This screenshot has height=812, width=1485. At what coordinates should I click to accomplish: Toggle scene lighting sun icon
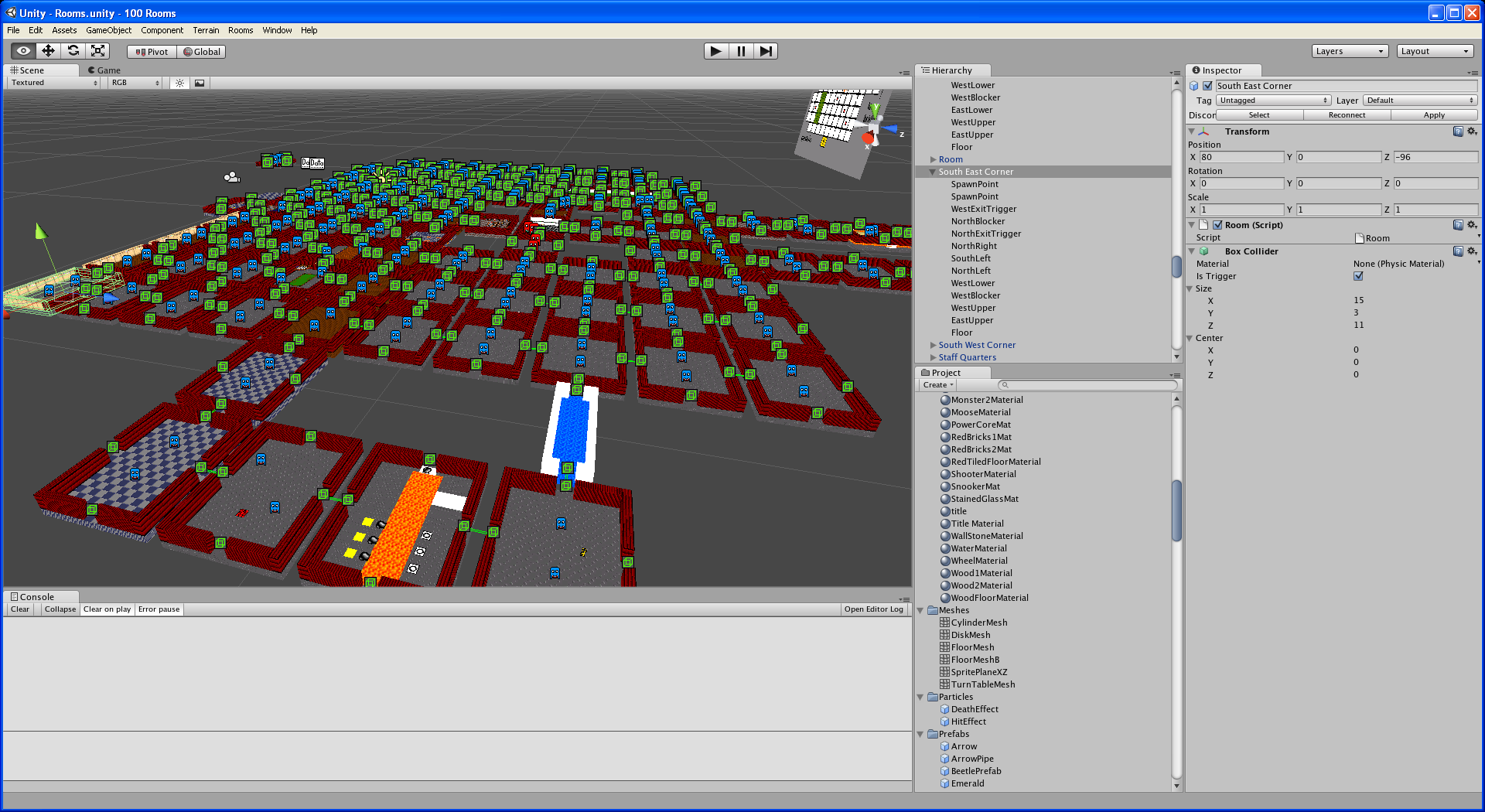(x=179, y=83)
